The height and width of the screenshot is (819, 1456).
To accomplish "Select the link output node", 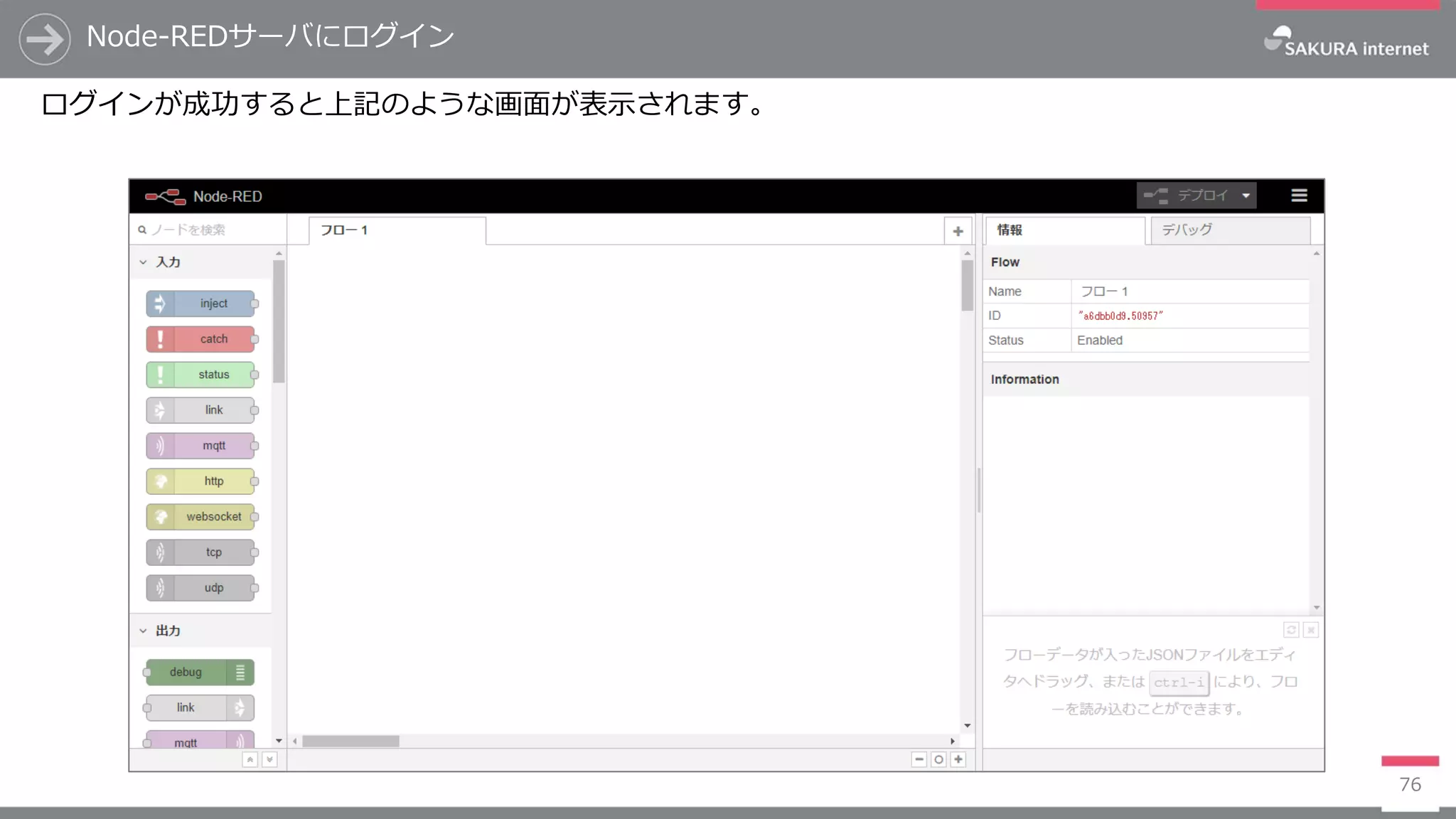I will 200,707.
